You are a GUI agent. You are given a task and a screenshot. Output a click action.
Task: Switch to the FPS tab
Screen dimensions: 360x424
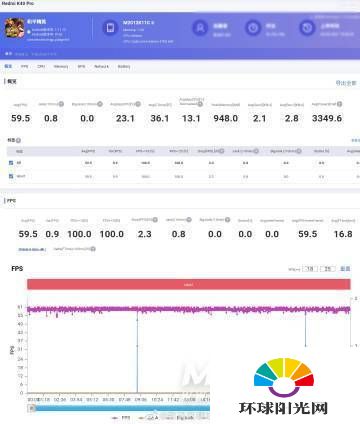(x=25, y=67)
